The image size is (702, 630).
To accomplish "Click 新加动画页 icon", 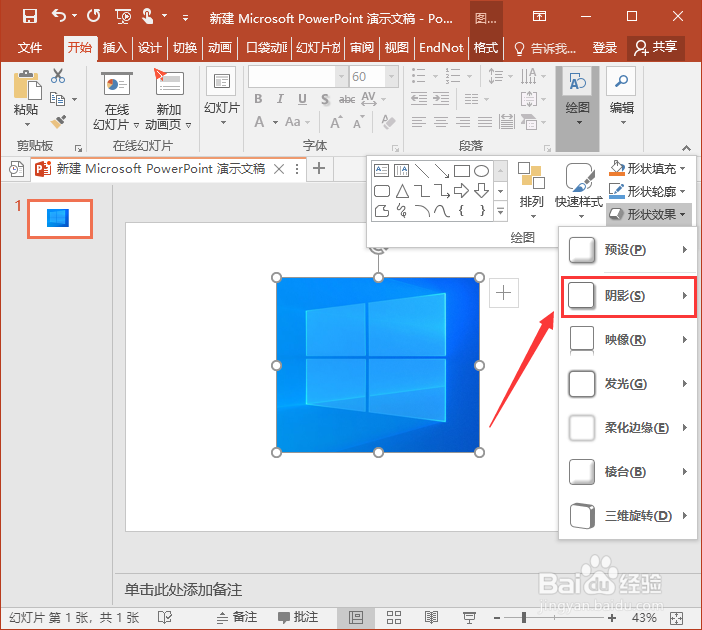I will 169,83.
